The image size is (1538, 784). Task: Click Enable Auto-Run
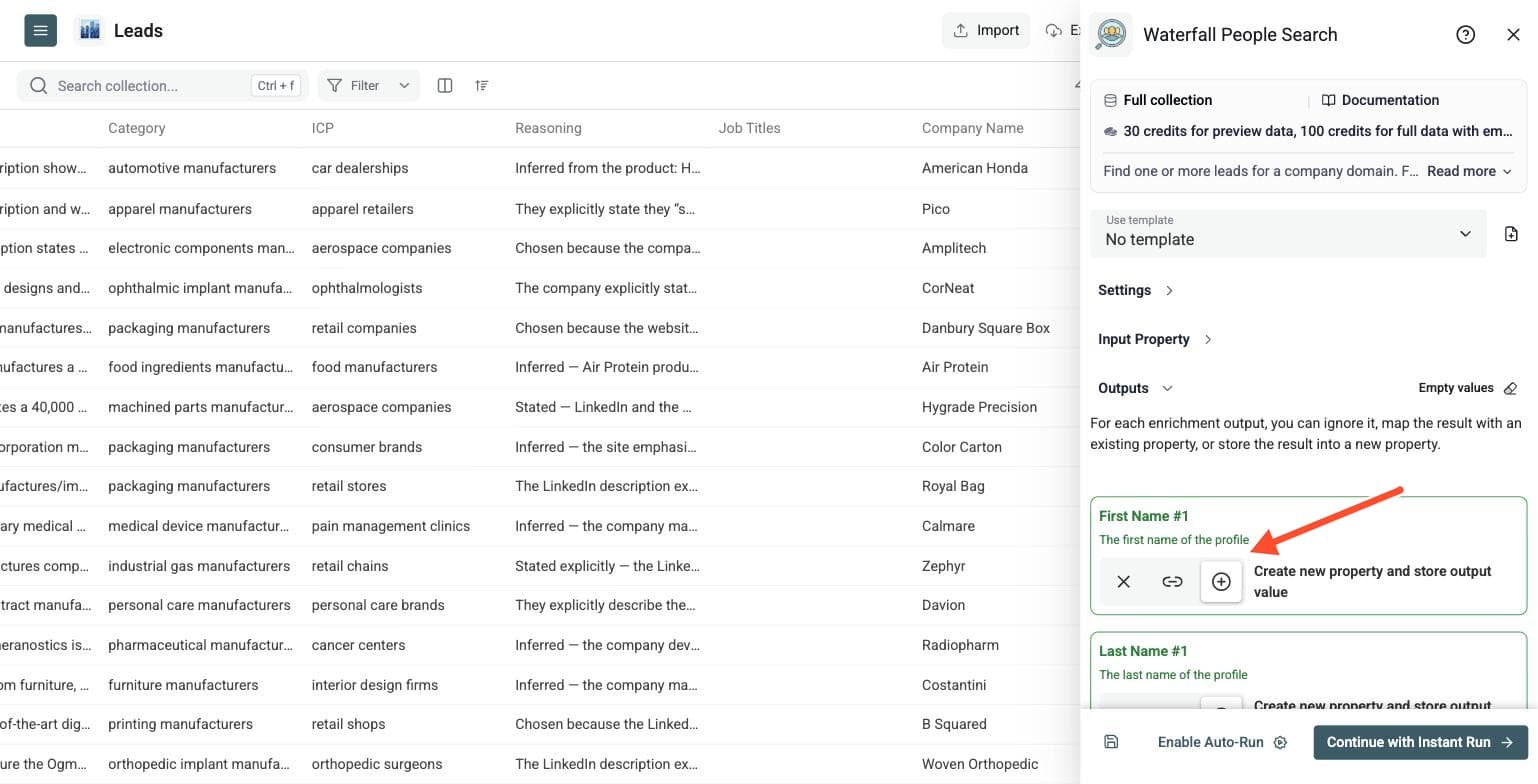[1210, 742]
